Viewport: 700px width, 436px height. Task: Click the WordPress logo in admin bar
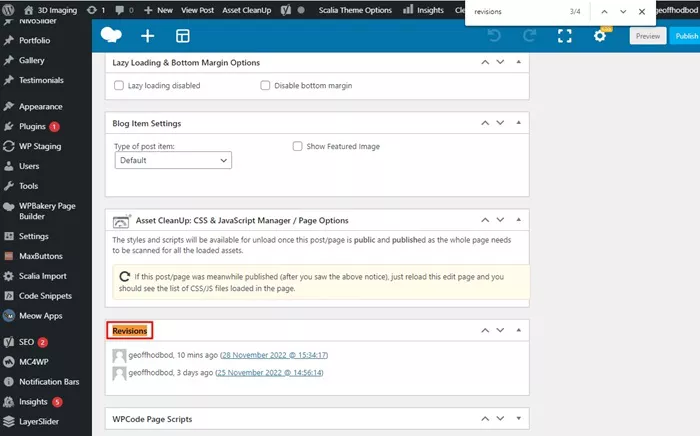click(8, 9)
